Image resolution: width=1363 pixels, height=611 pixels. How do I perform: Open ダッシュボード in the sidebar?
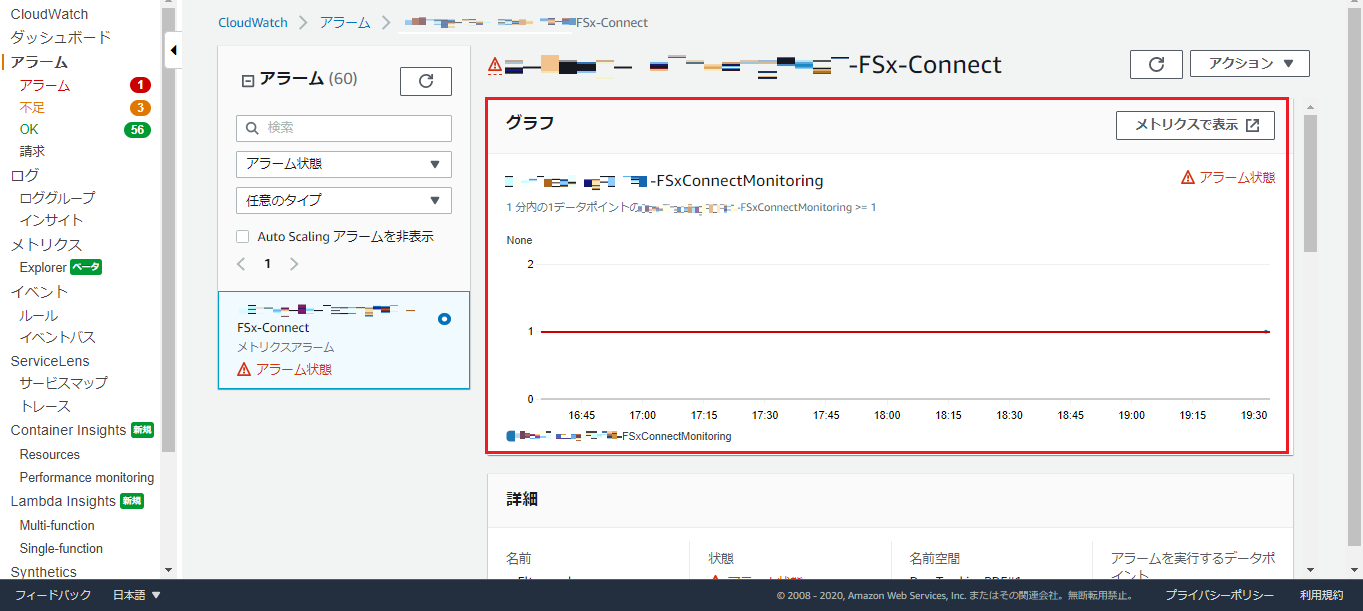pos(61,38)
